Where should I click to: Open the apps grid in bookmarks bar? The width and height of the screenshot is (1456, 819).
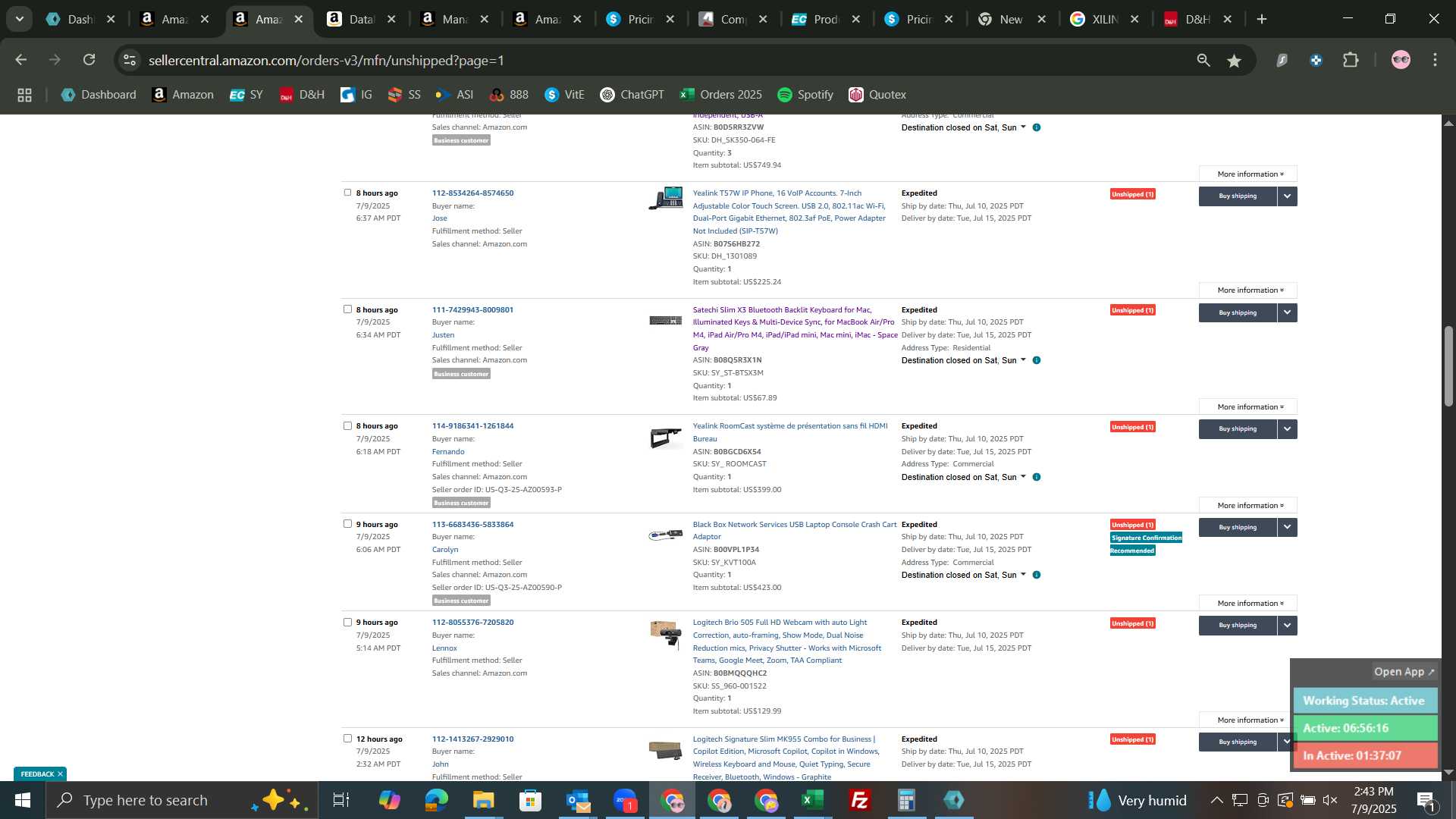click(x=24, y=95)
